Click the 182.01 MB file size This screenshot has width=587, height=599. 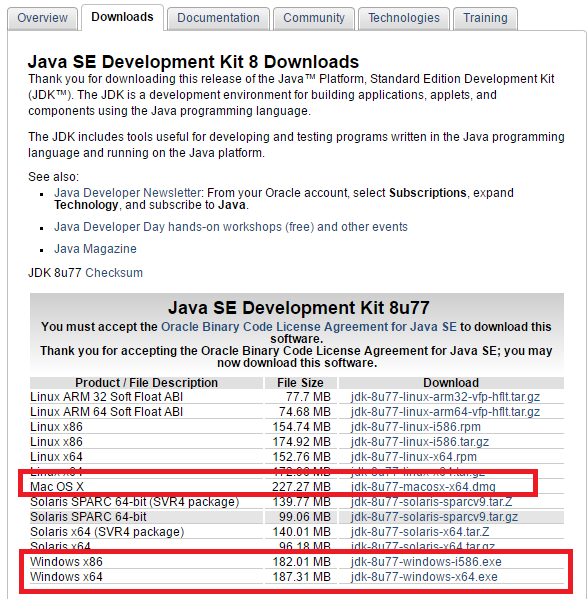(x=301, y=562)
